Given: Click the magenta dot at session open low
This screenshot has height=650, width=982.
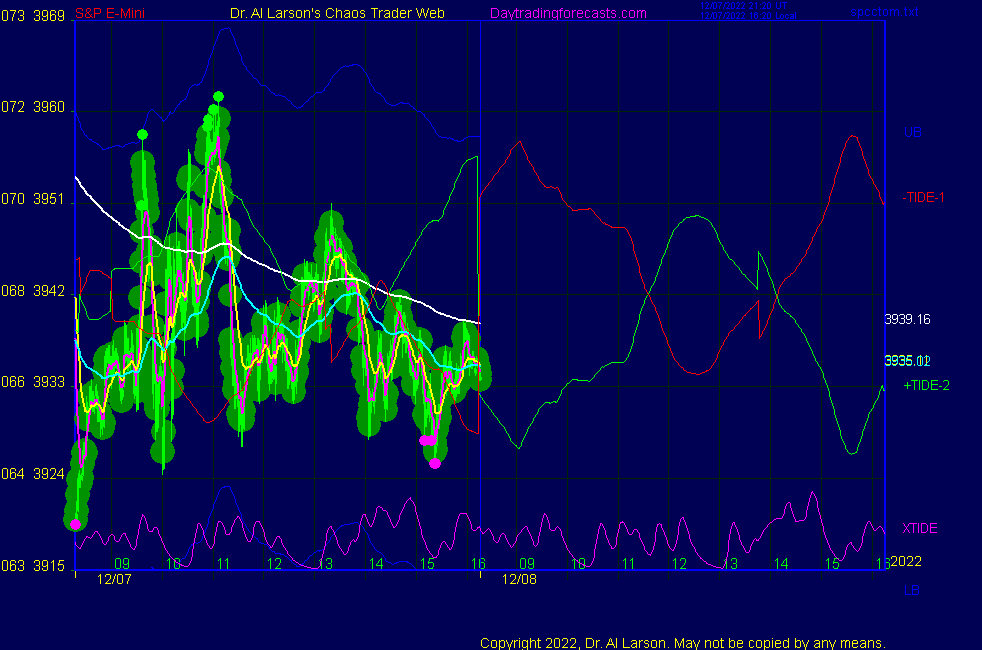Looking at the screenshot, I should pyautogui.click(x=76, y=524).
